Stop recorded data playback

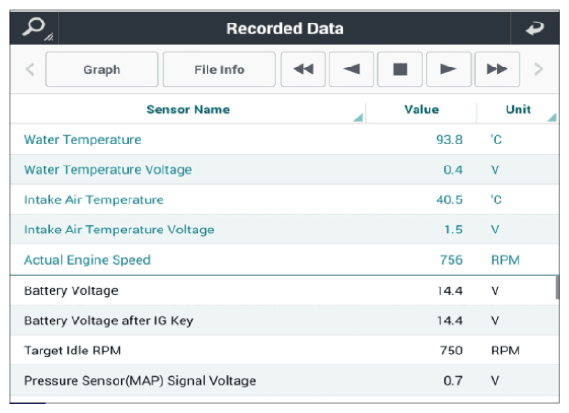(400, 69)
